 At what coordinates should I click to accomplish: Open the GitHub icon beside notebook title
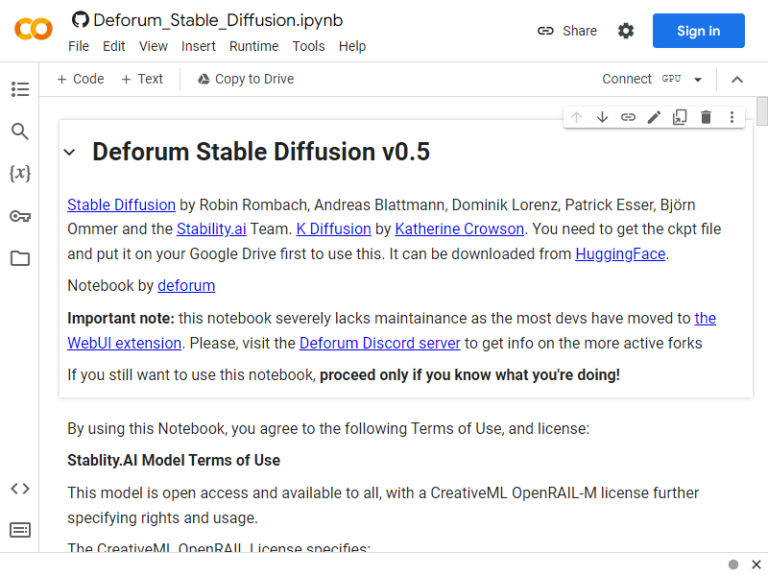tap(80, 20)
